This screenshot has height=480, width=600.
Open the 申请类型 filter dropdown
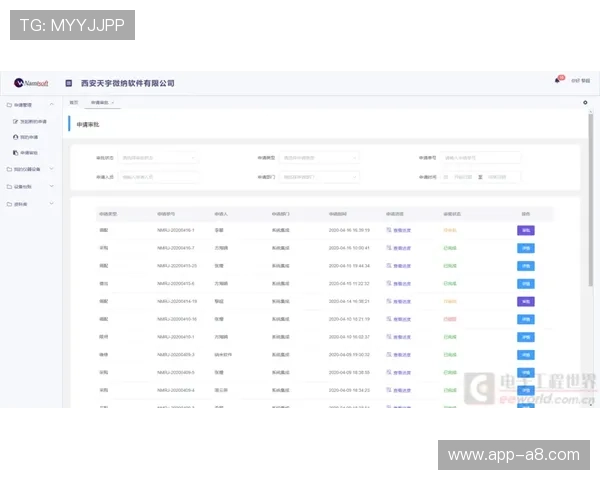click(320, 158)
